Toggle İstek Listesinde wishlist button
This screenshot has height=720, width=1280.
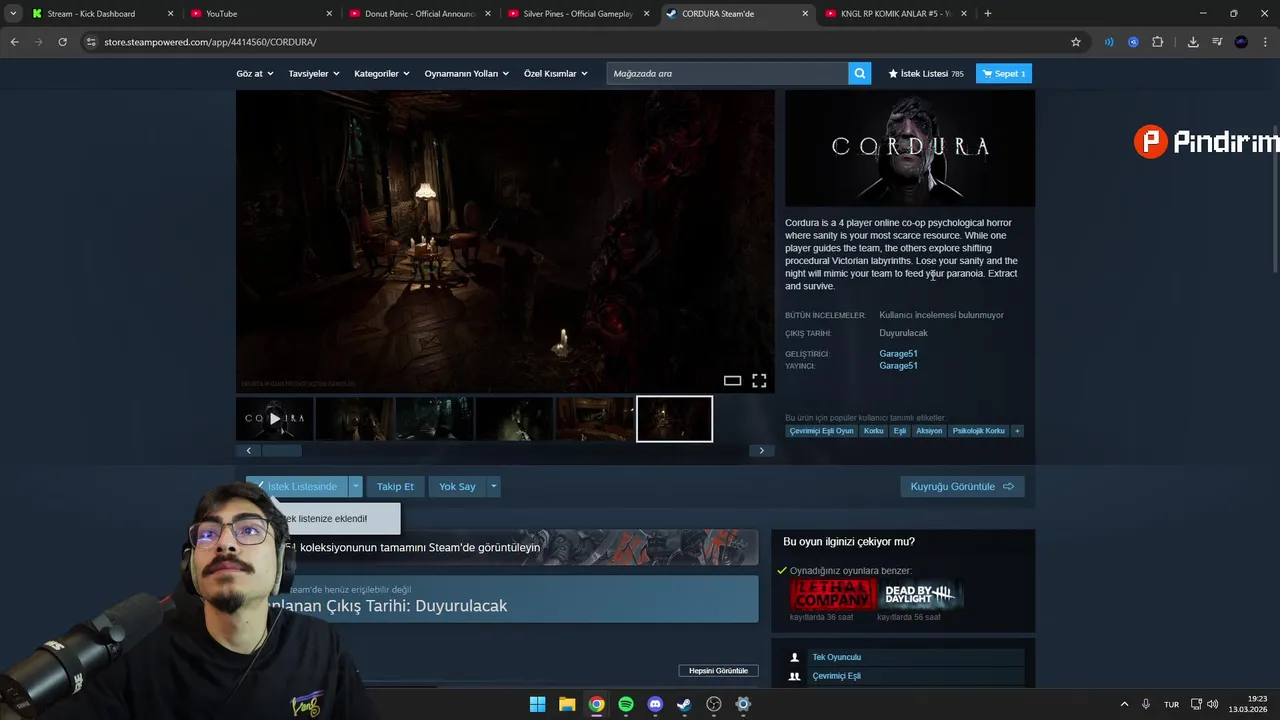pos(296,486)
